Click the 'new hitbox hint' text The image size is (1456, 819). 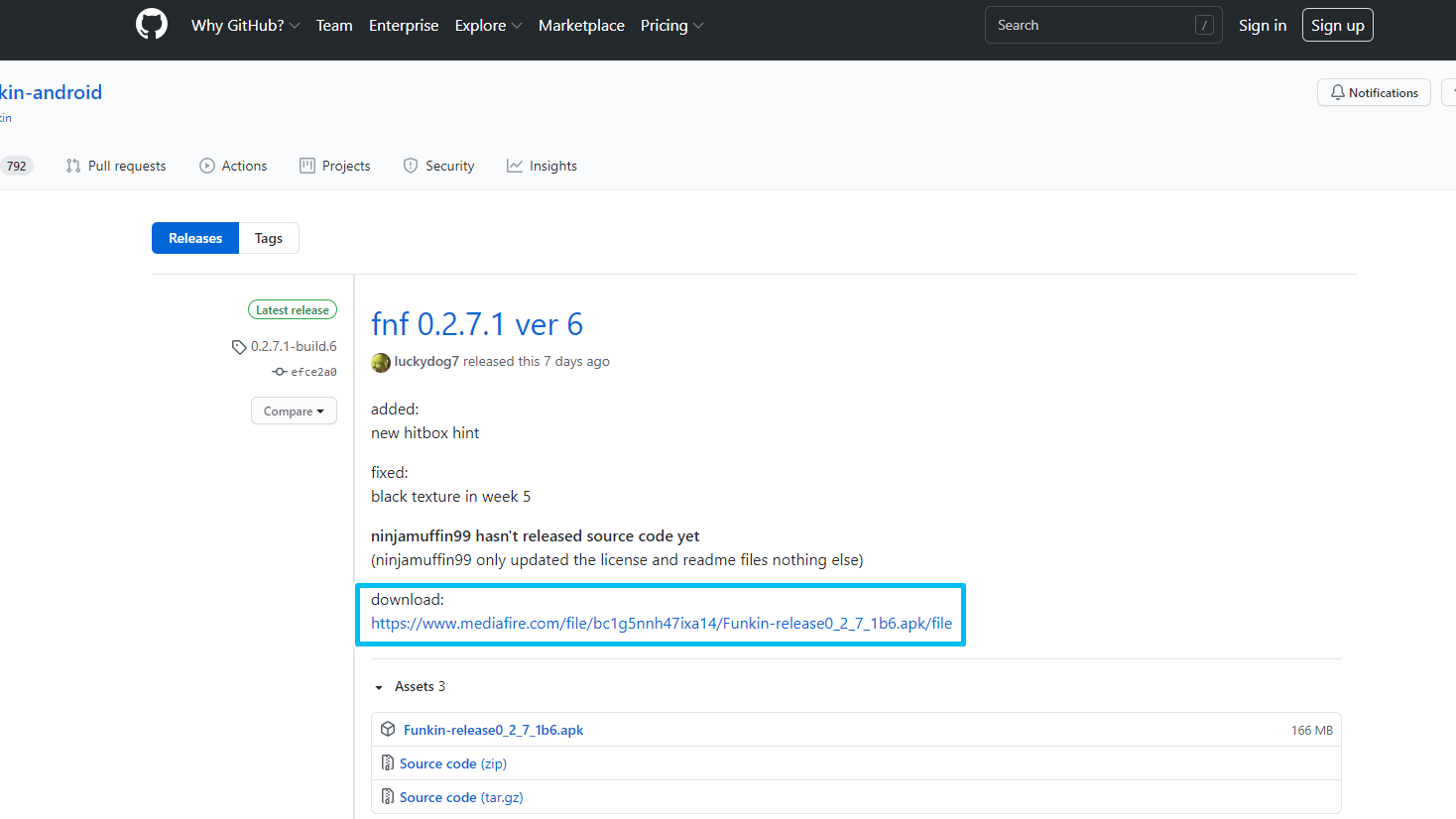click(425, 433)
